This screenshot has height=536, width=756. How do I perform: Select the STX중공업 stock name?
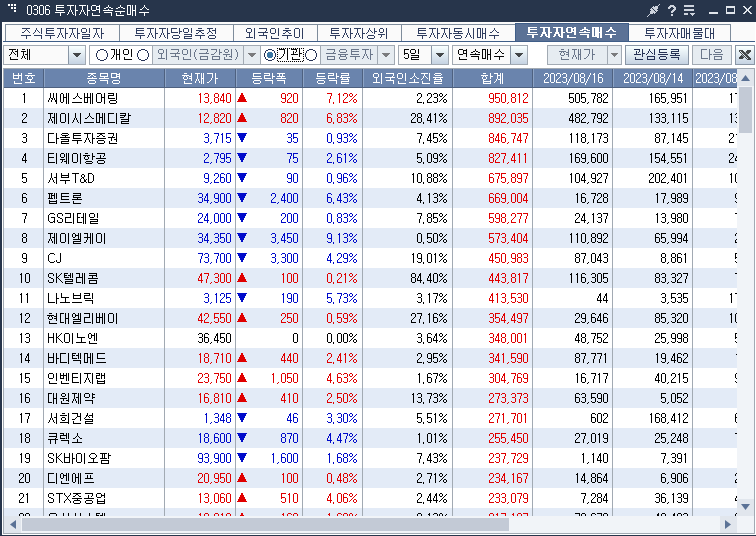point(77,498)
